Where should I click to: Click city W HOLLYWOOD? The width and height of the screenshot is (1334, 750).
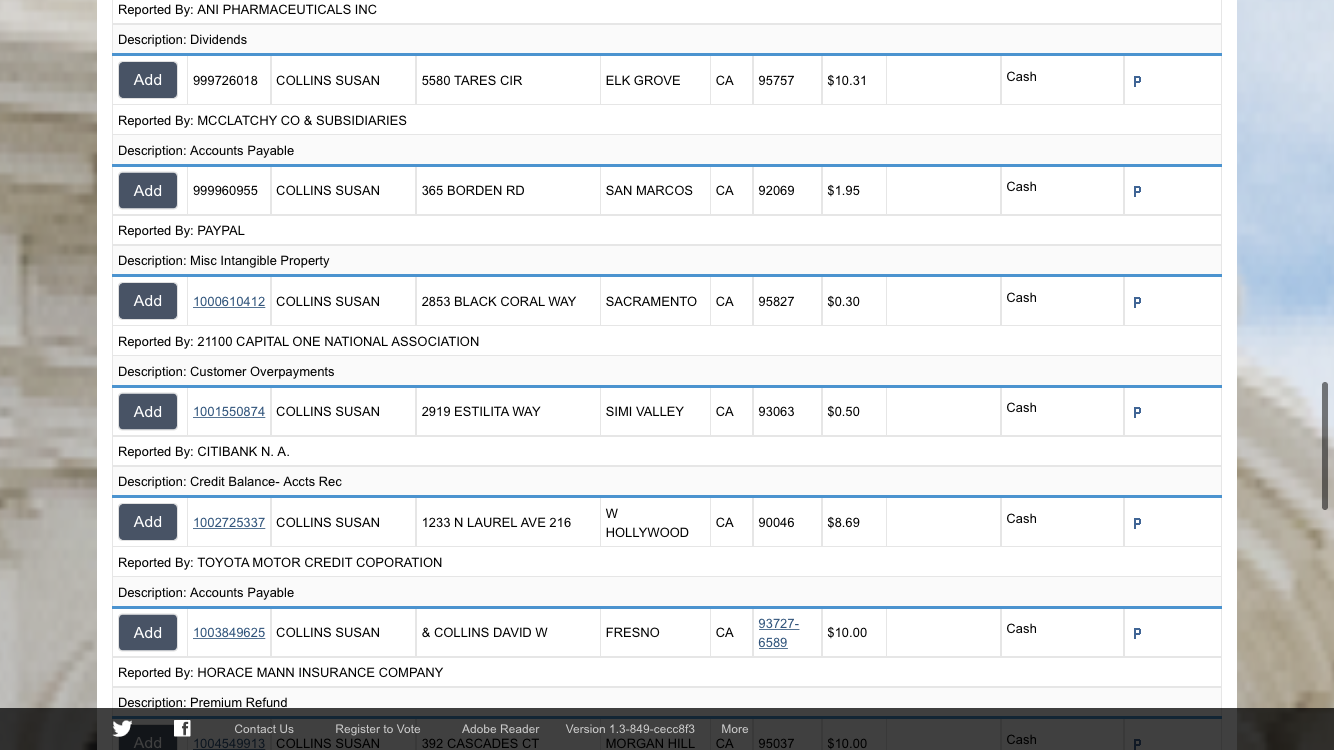[x=647, y=523]
